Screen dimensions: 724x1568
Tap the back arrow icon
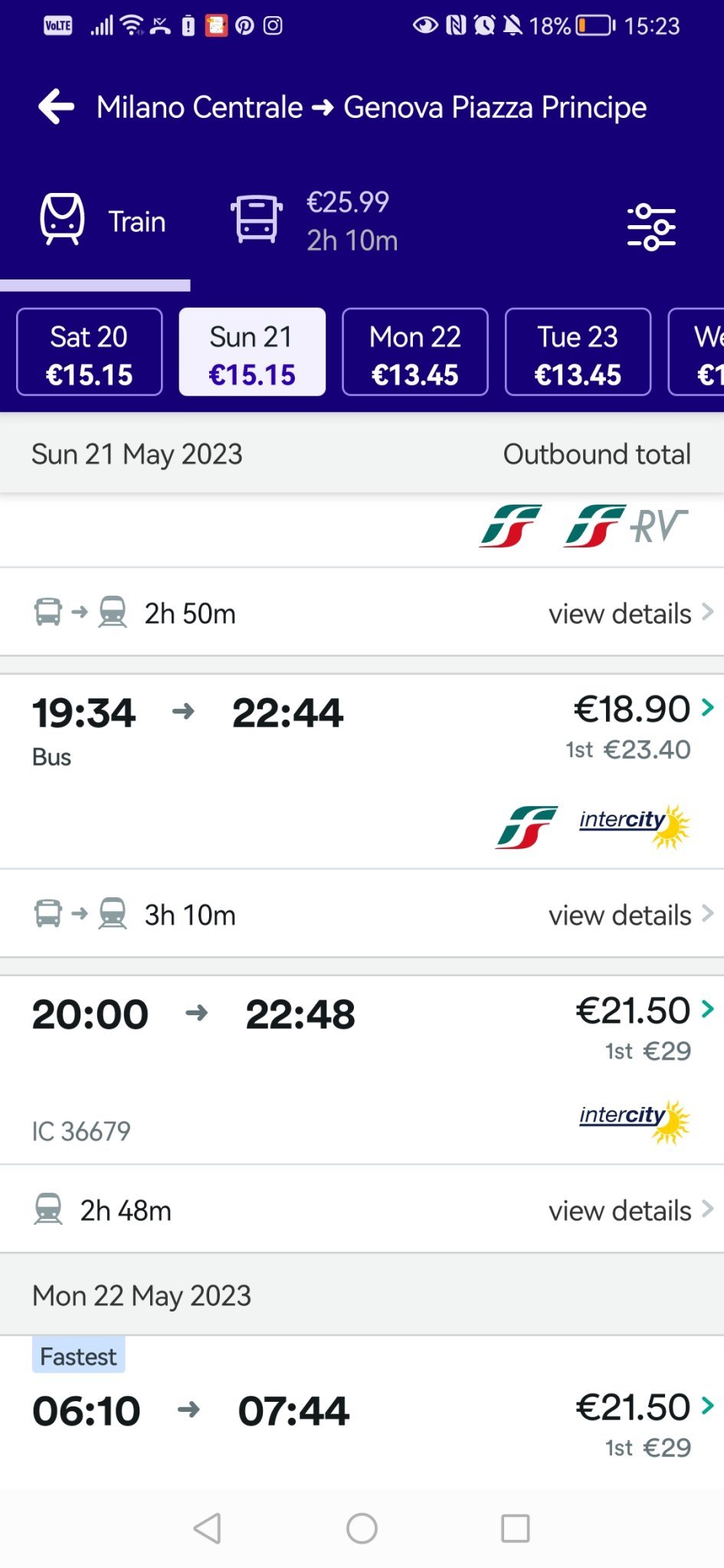click(57, 106)
